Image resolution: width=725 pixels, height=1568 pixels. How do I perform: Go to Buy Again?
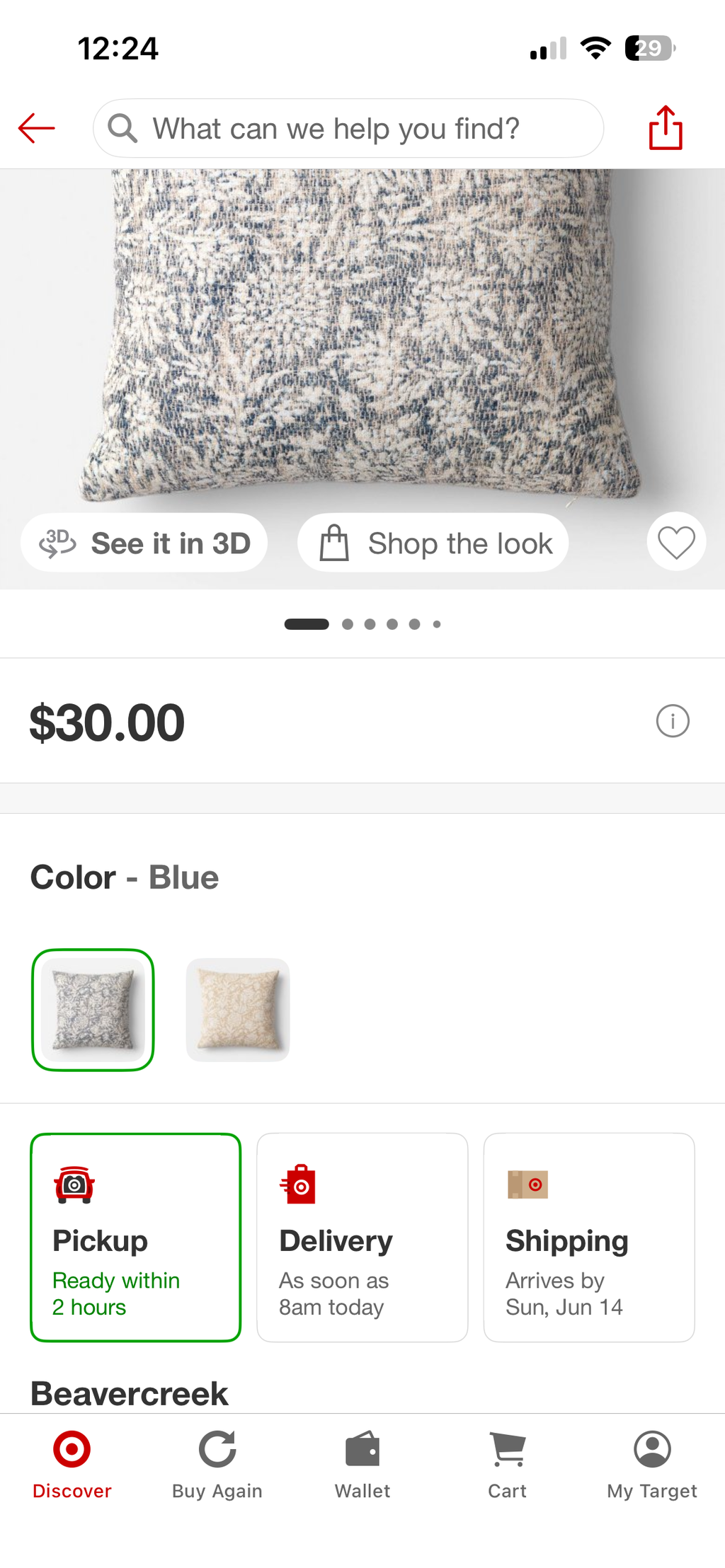click(217, 1464)
